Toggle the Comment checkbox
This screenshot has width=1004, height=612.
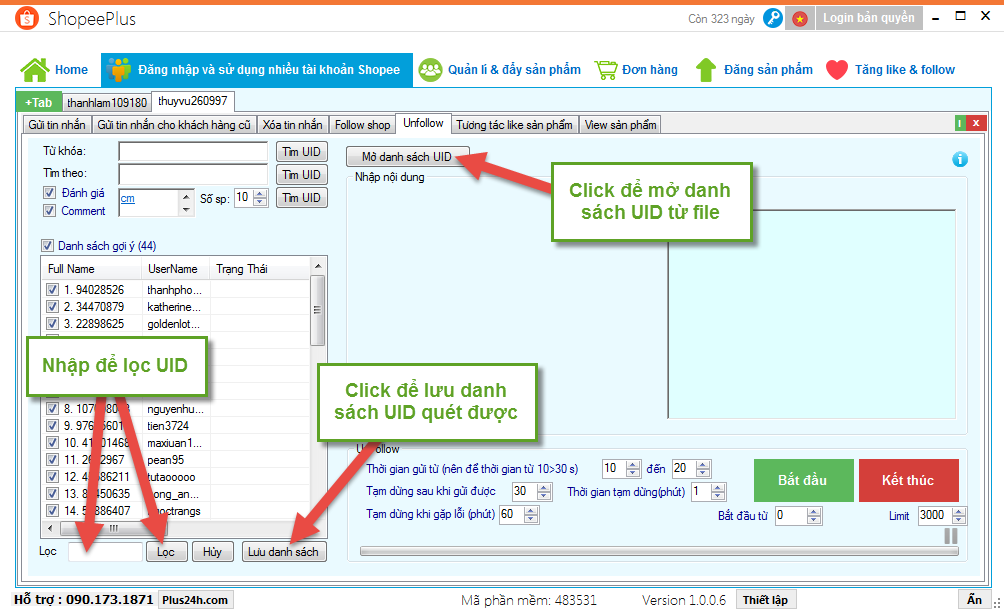(x=49, y=211)
